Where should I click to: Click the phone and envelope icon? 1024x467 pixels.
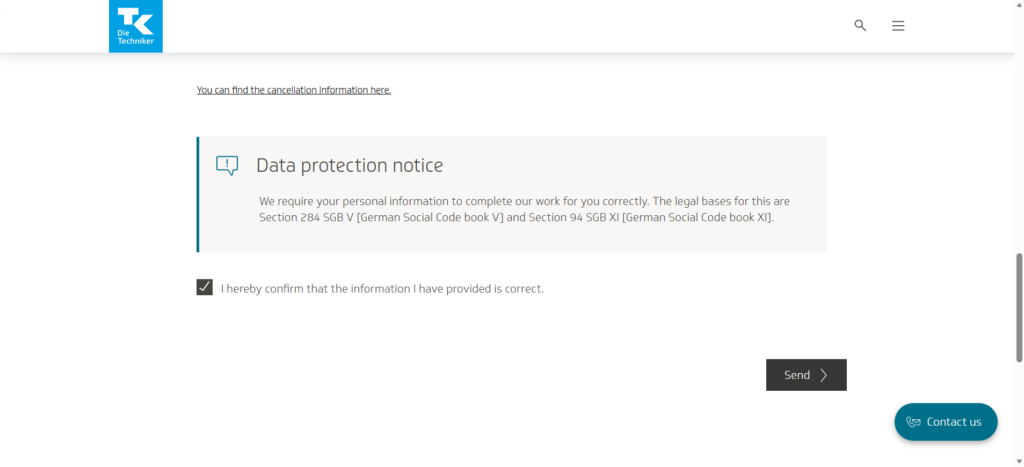913,422
